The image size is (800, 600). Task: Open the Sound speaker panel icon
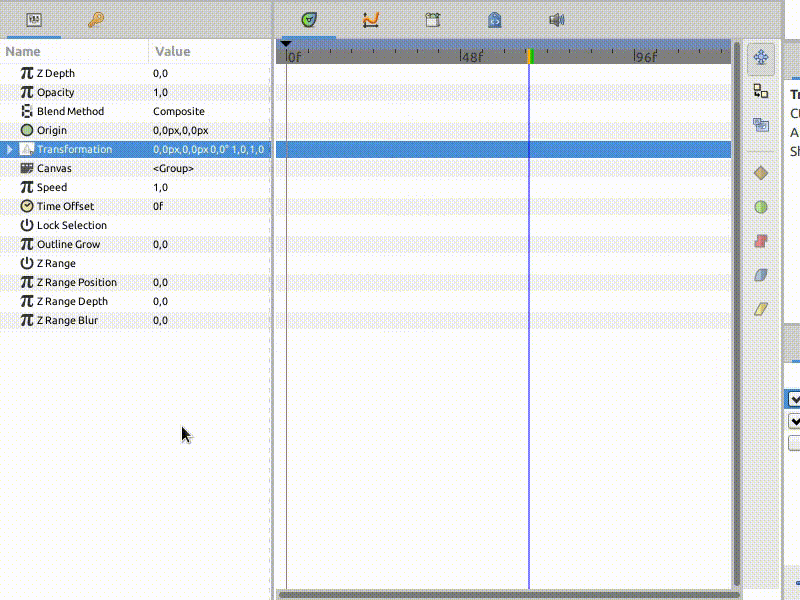pyautogui.click(x=557, y=19)
